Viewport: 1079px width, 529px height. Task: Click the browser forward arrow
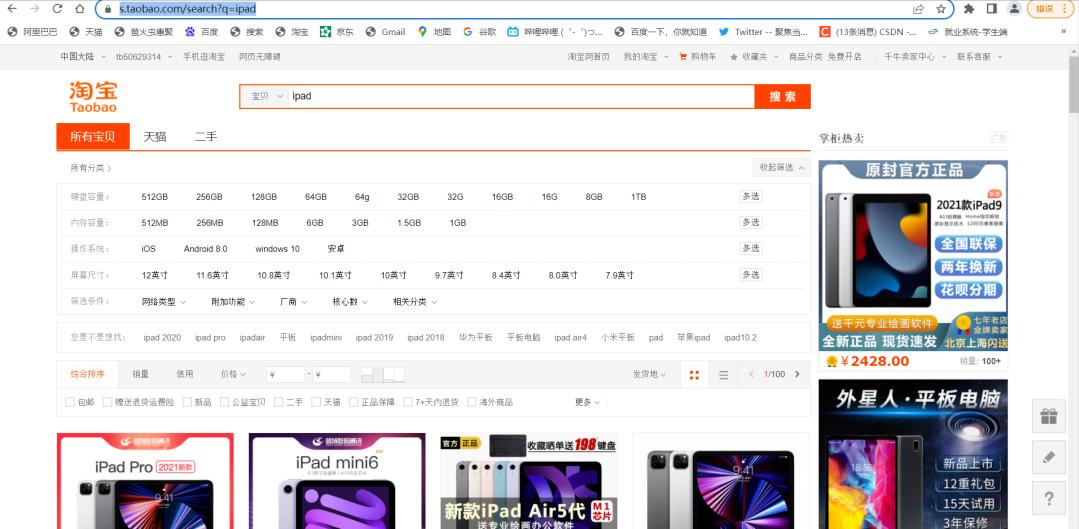(34, 9)
